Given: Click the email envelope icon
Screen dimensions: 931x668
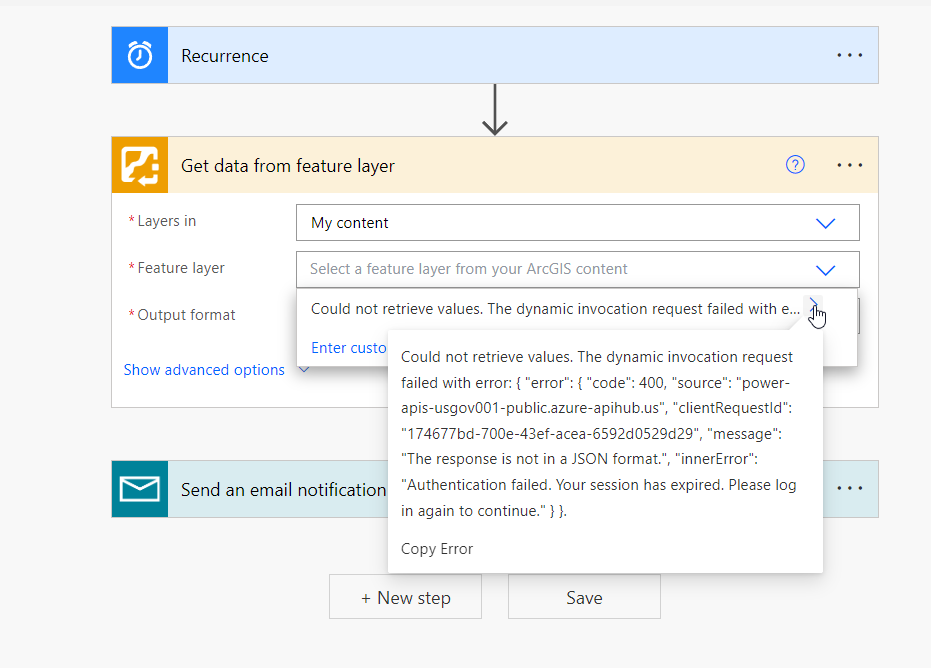Looking at the screenshot, I should pos(140,489).
